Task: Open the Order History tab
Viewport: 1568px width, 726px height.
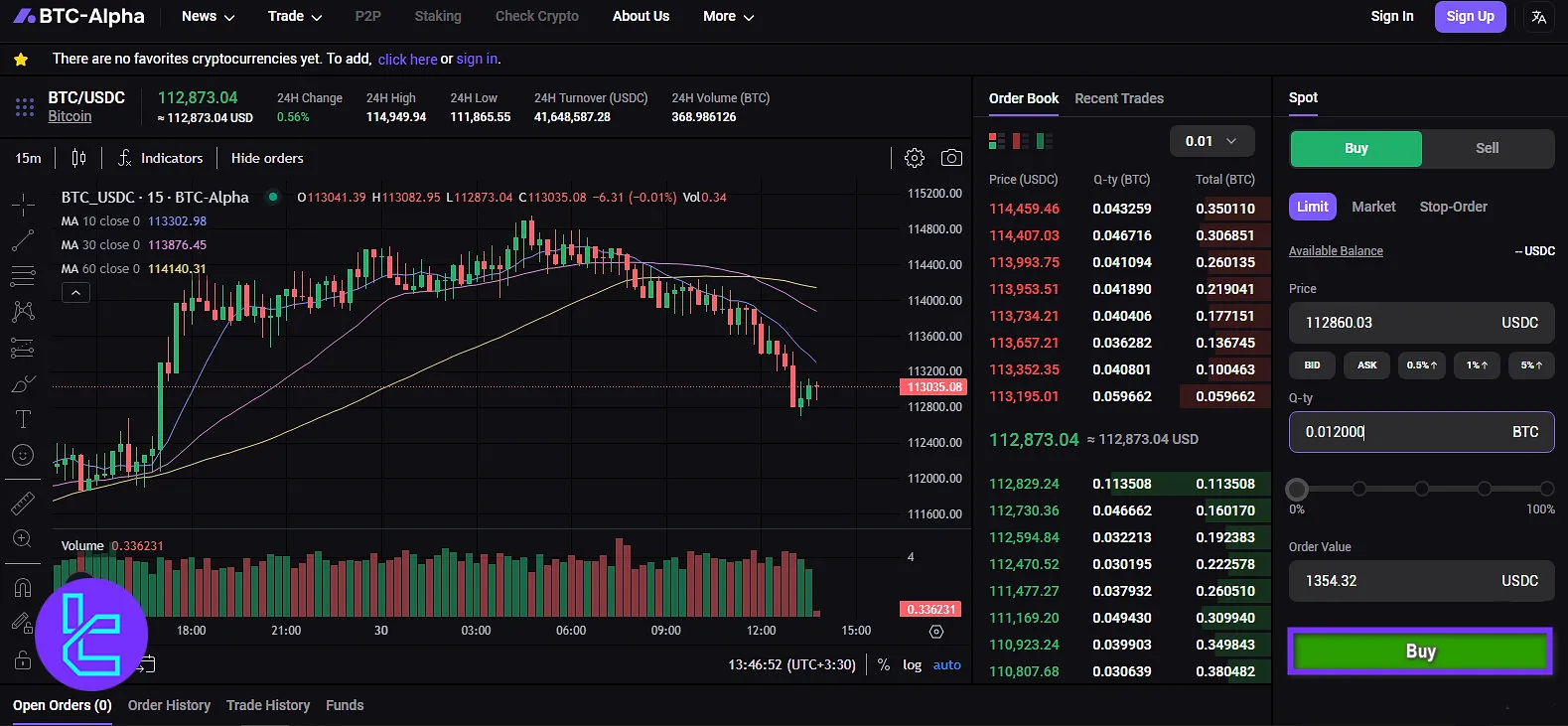Action: pyautogui.click(x=169, y=705)
